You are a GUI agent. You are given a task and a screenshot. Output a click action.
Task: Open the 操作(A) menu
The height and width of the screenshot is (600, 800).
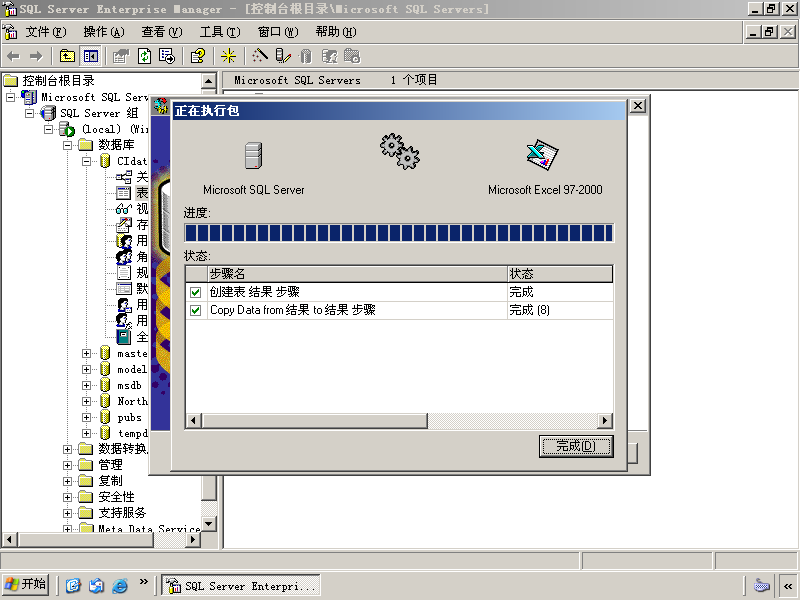tap(104, 32)
